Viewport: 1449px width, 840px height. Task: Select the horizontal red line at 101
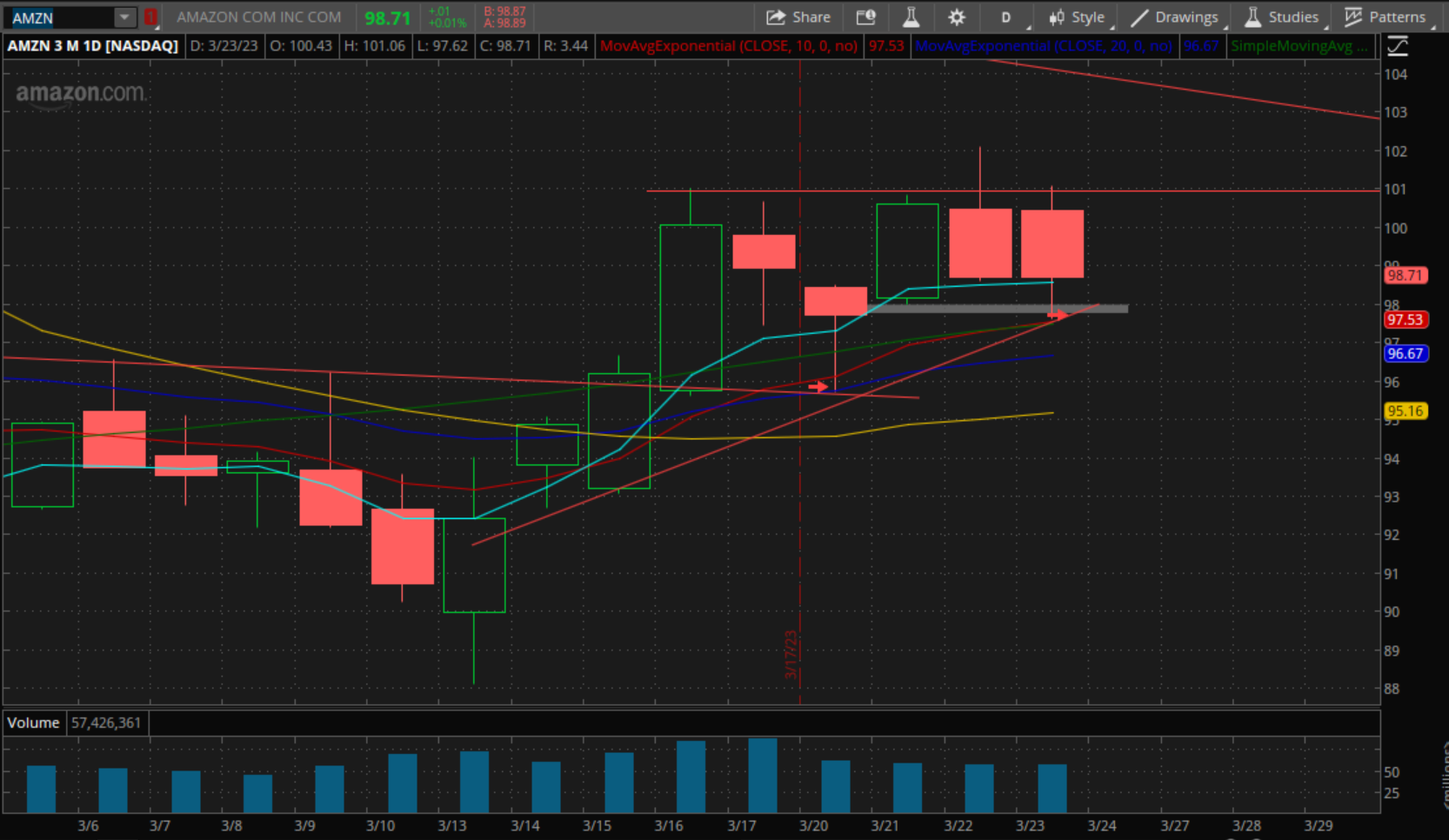tap(1013, 190)
